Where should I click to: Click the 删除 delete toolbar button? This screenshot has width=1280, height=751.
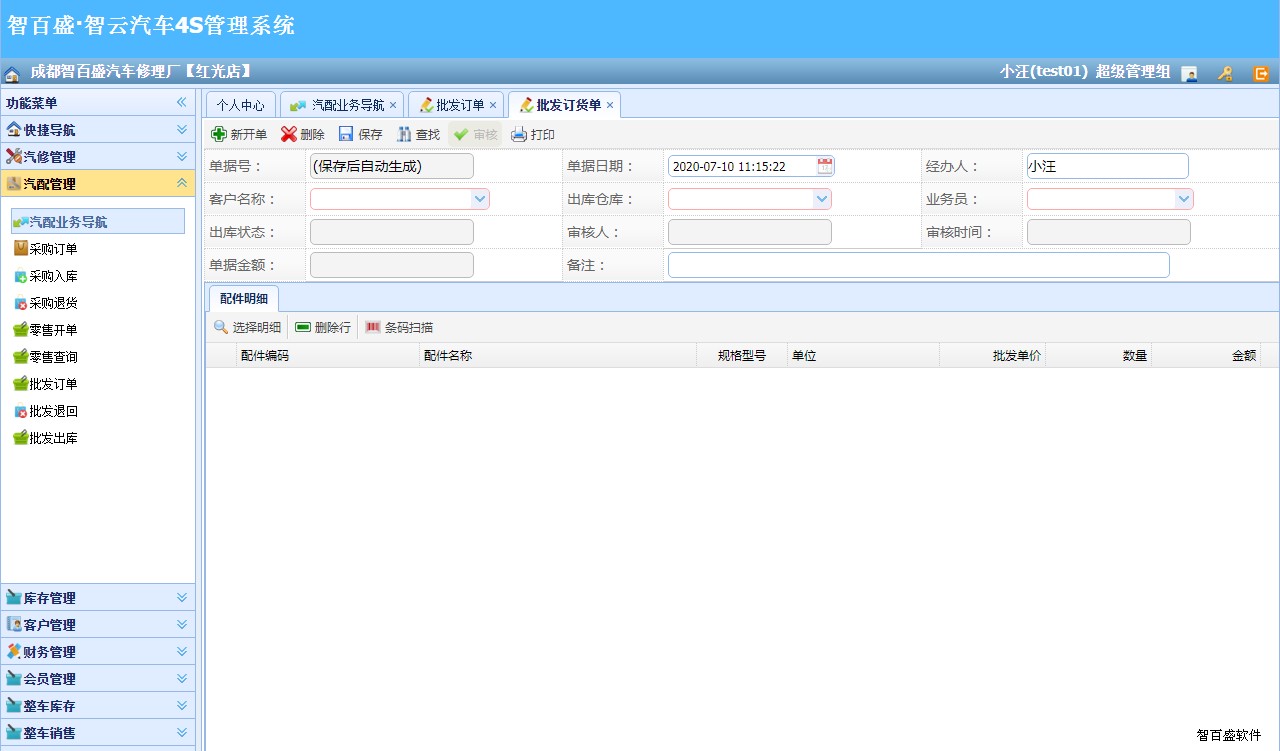tap(302, 134)
